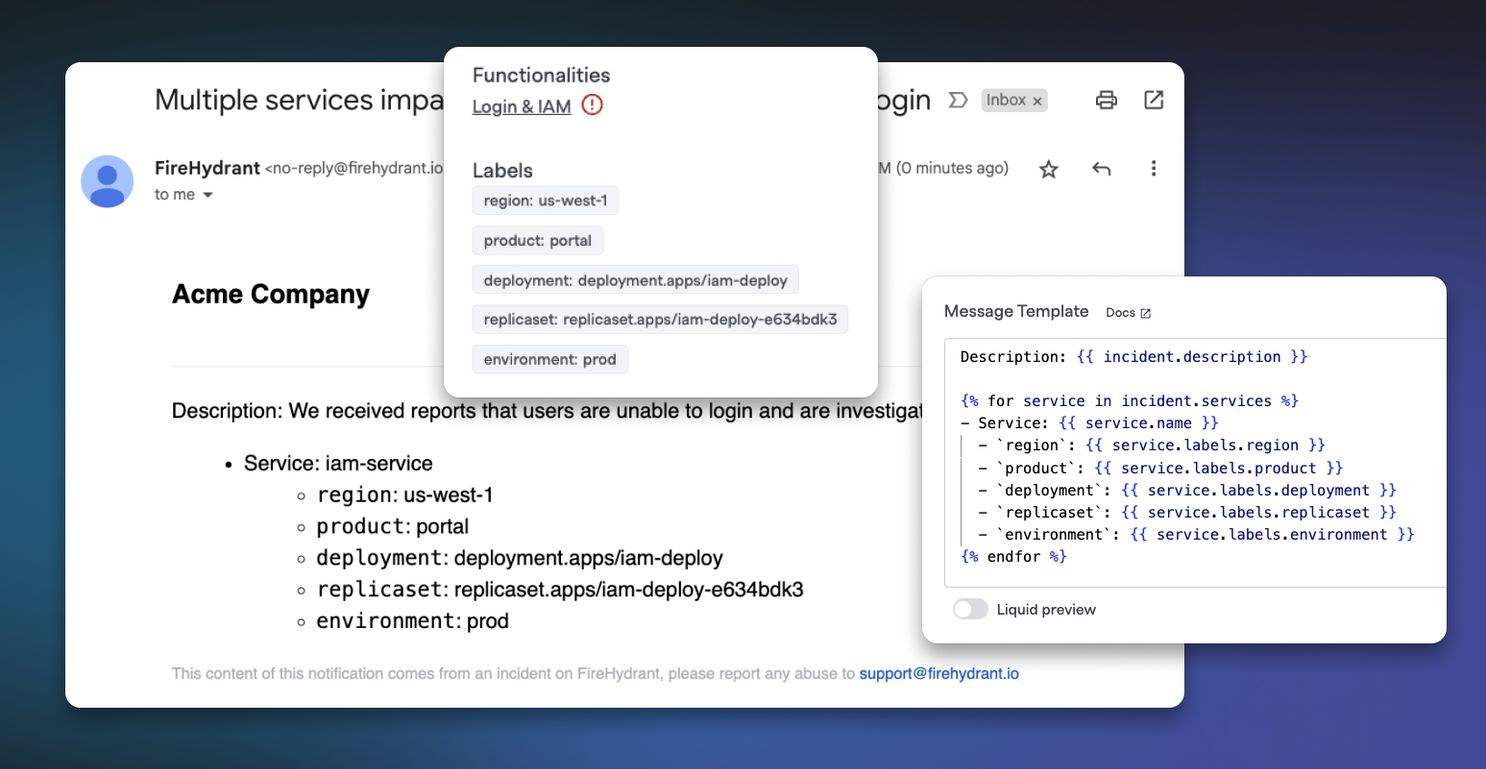This screenshot has height=769, width=1486.
Task: Click the service.labels.region template line
Action: pyautogui.click(x=1152, y=445)
